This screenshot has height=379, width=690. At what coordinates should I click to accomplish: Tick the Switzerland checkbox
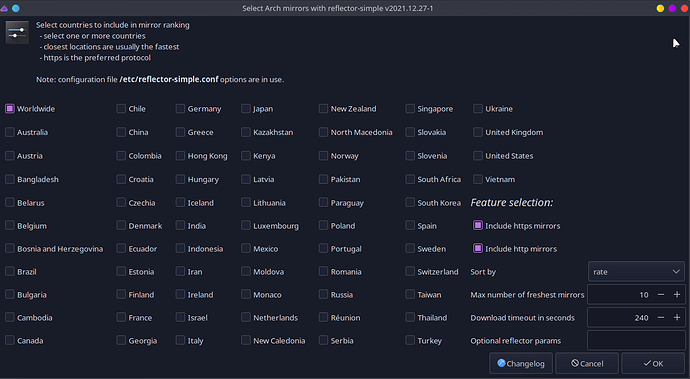(x=410, y=271)
